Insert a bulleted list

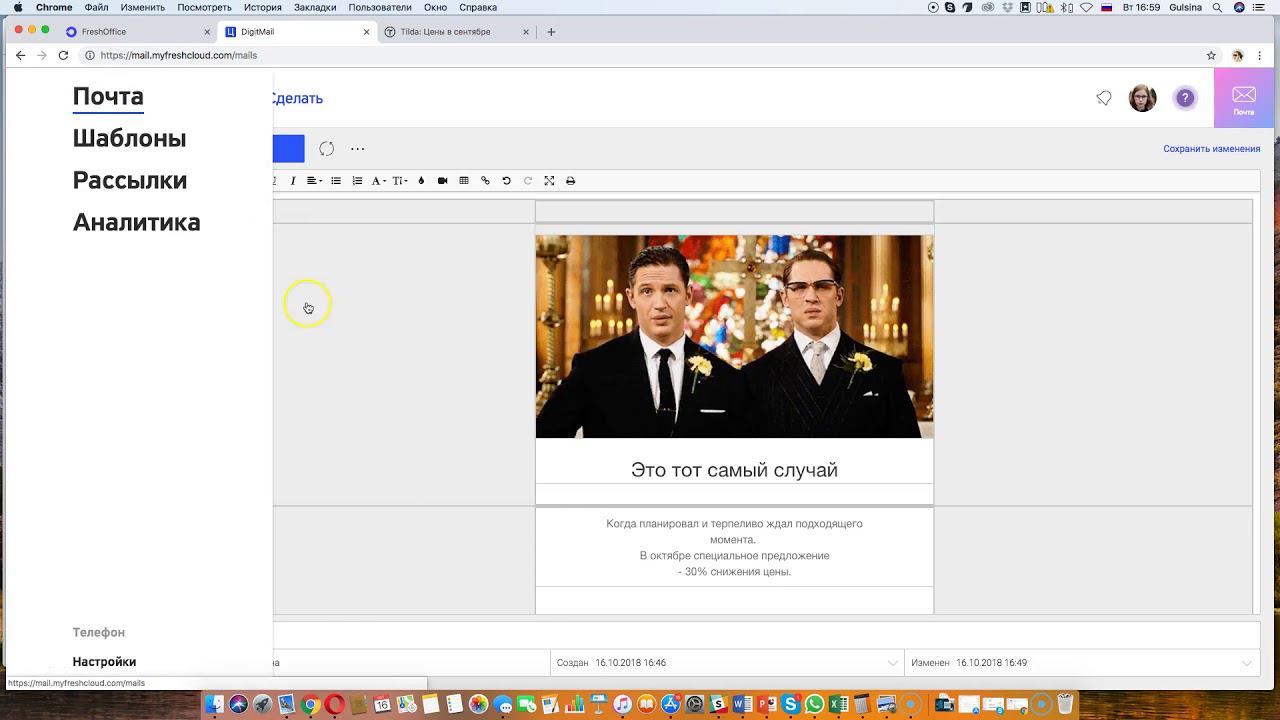point(336,181)
